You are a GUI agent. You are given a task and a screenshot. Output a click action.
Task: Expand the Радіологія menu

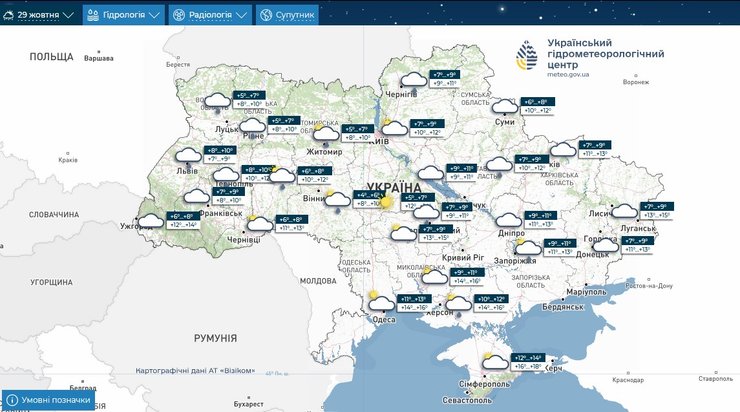tap(210, 15)
